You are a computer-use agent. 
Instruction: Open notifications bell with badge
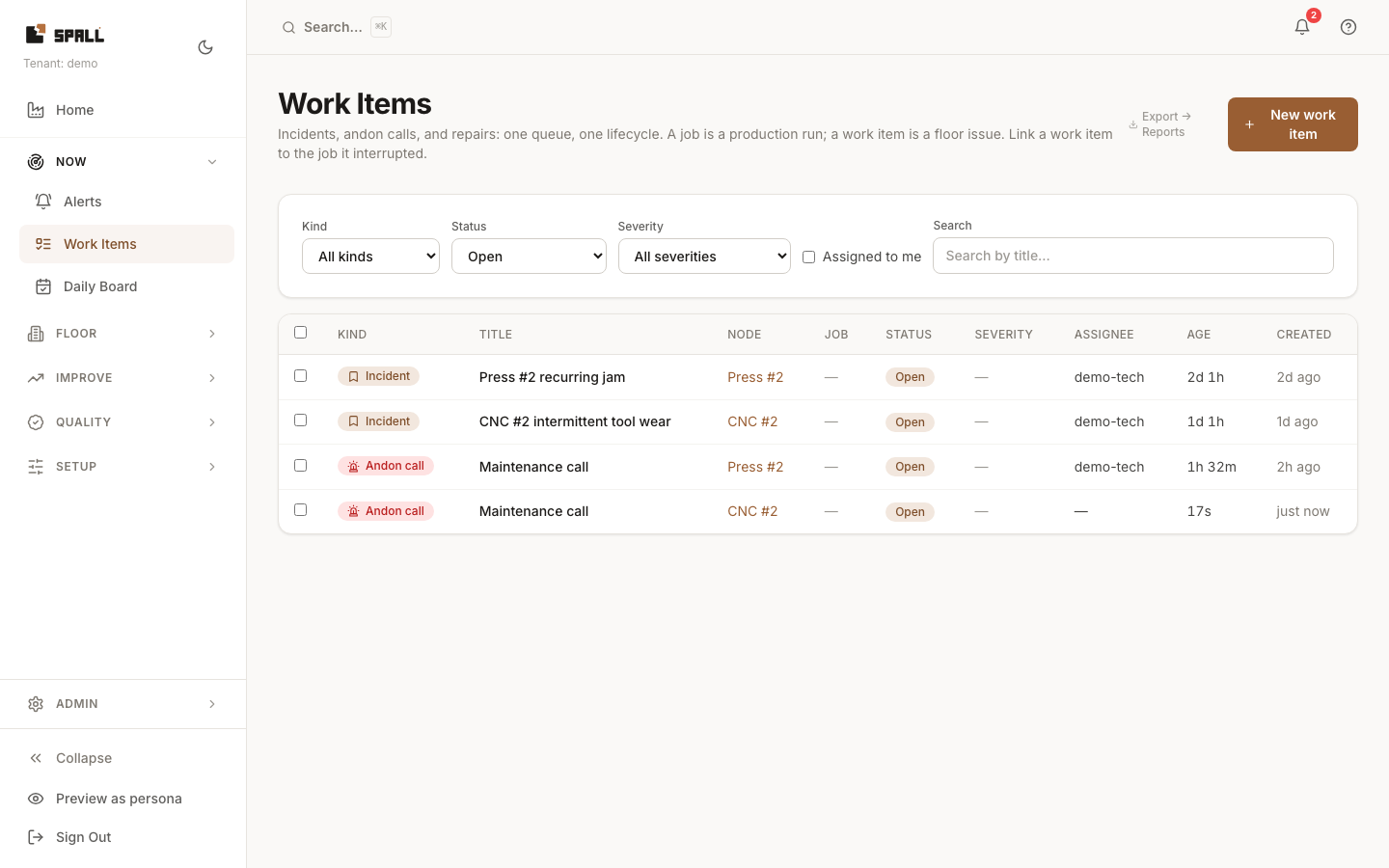1302,26
